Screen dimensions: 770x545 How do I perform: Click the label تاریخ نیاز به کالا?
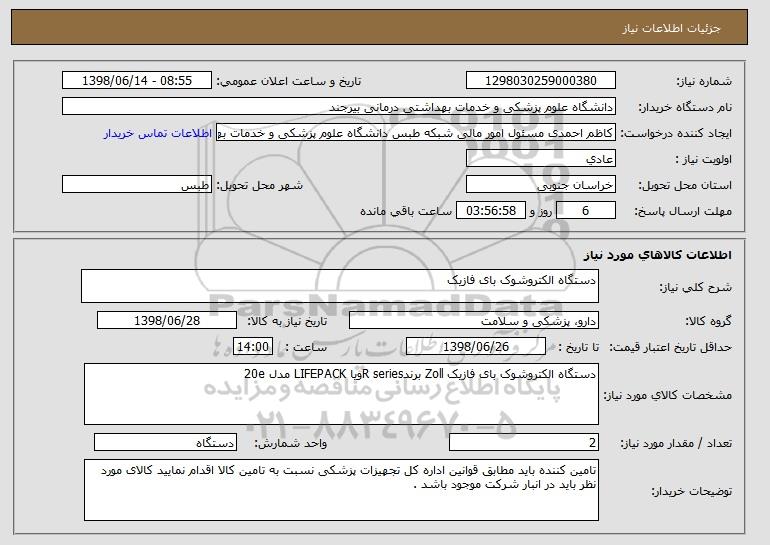pyautogui.click(x=287, y=321)
